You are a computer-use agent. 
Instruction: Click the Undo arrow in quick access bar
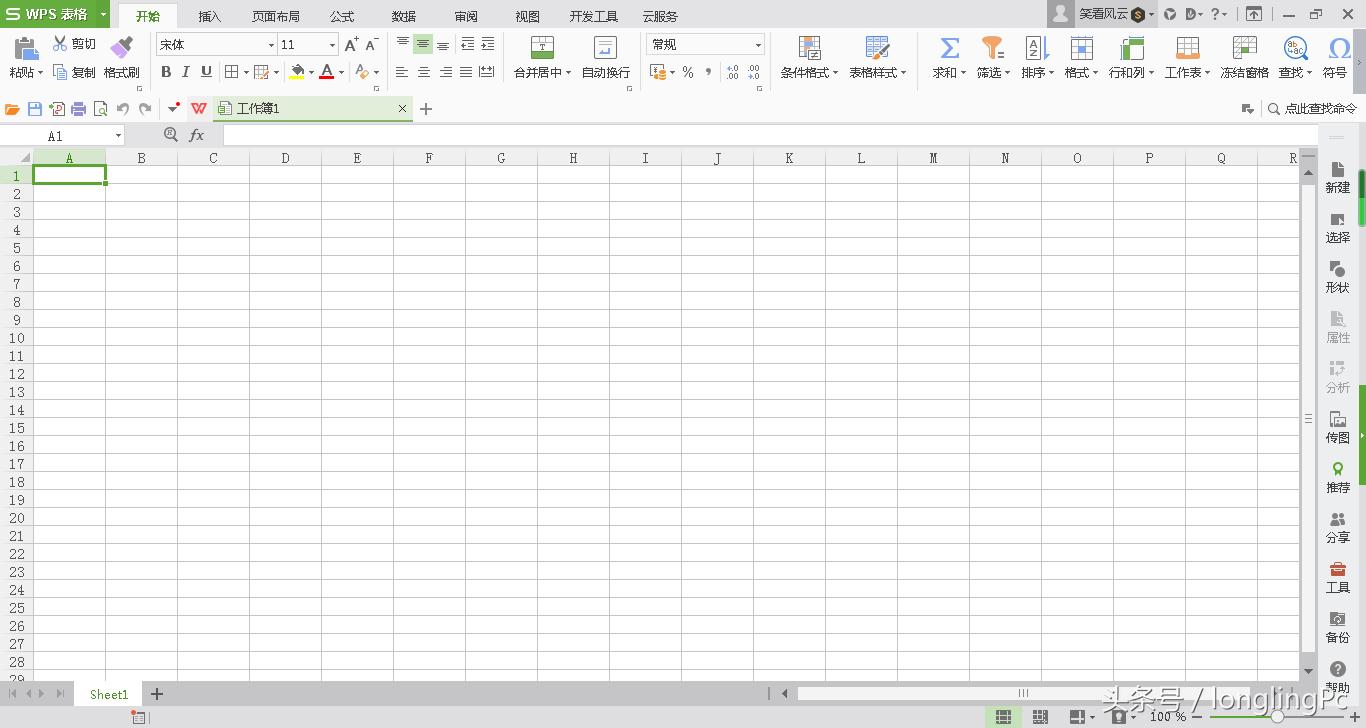click(x=123, y=109)
